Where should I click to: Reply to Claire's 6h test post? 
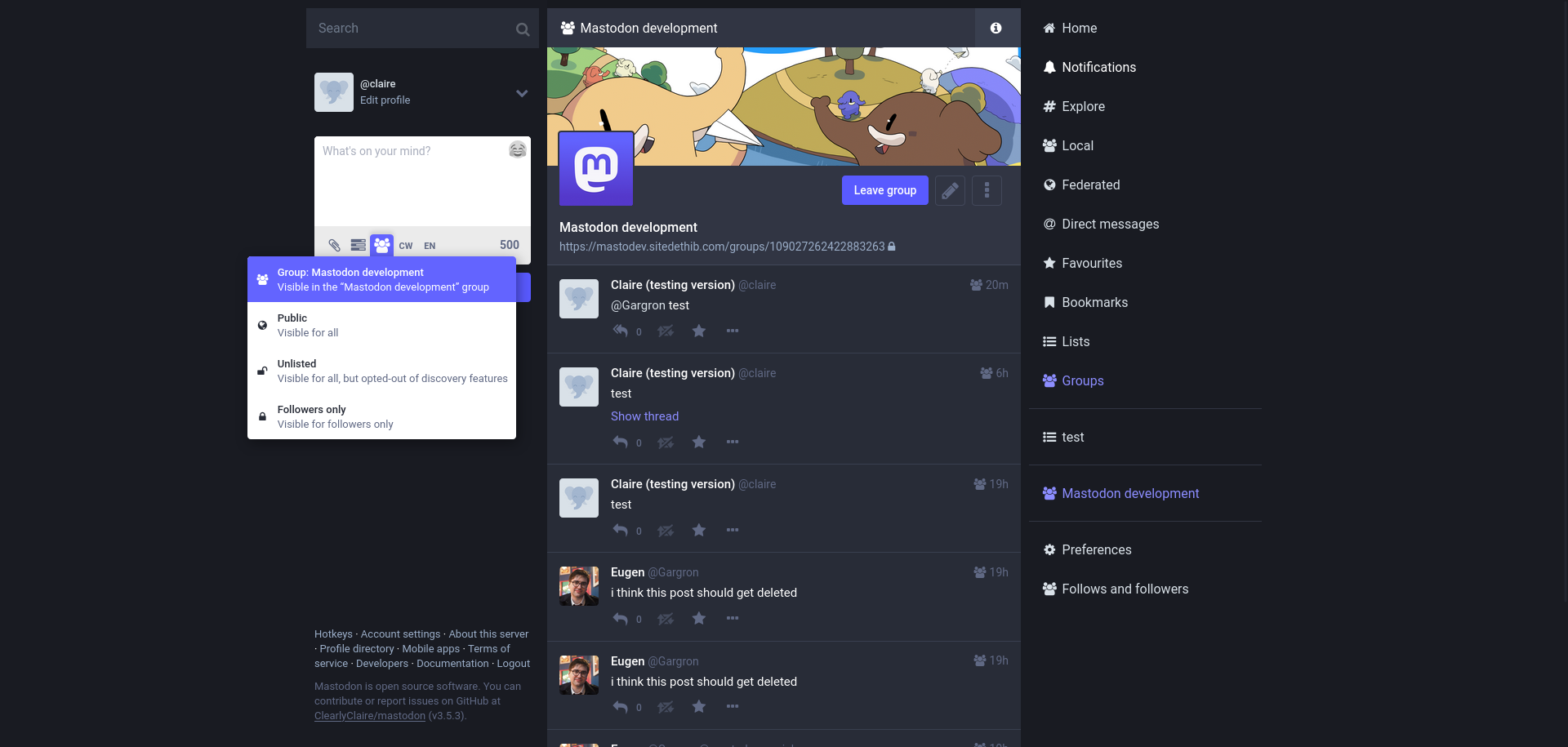(x=621, y=442)
